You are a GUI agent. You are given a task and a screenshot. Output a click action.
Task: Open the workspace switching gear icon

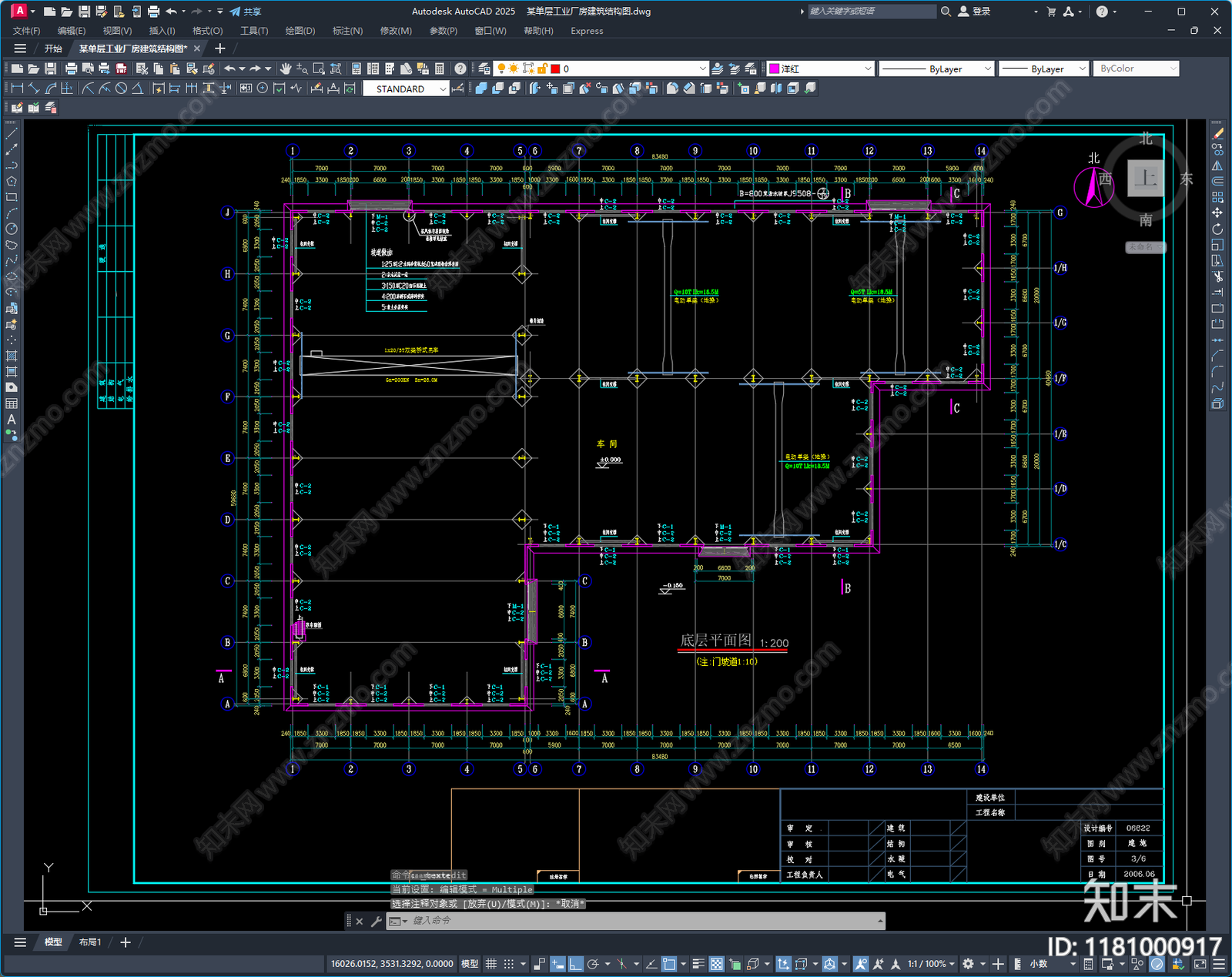(969, 964)
